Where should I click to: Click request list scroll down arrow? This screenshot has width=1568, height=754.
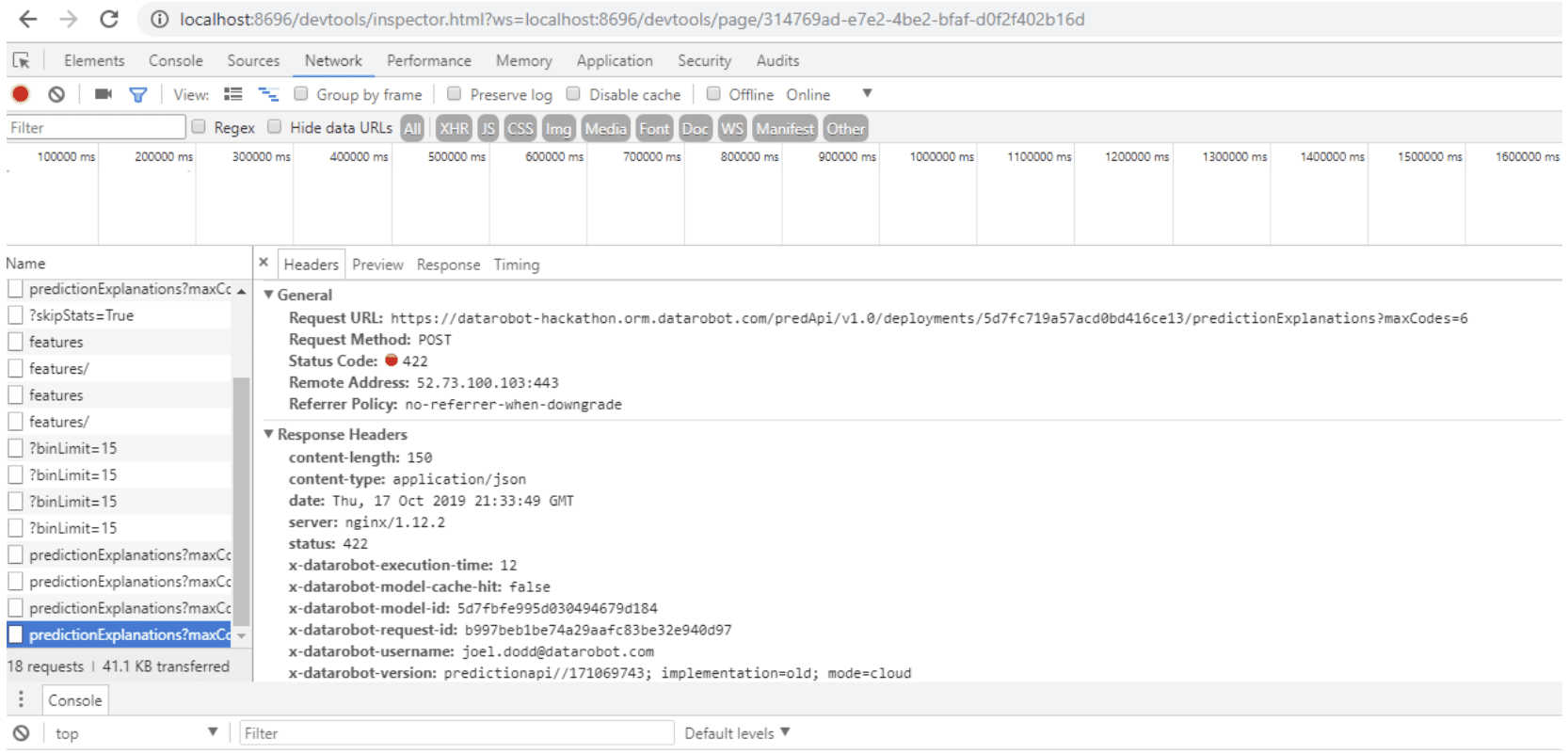(242, 636)
